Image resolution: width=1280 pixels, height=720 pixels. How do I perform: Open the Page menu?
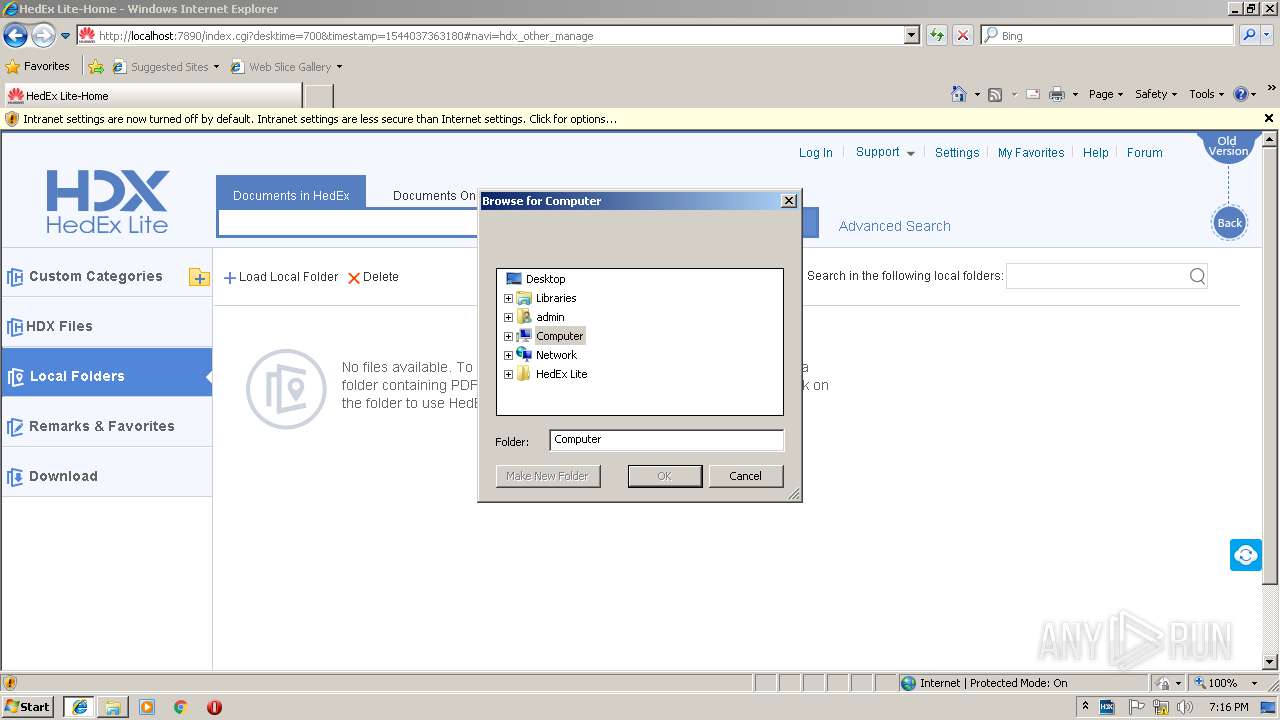[x=1105, y=94]
